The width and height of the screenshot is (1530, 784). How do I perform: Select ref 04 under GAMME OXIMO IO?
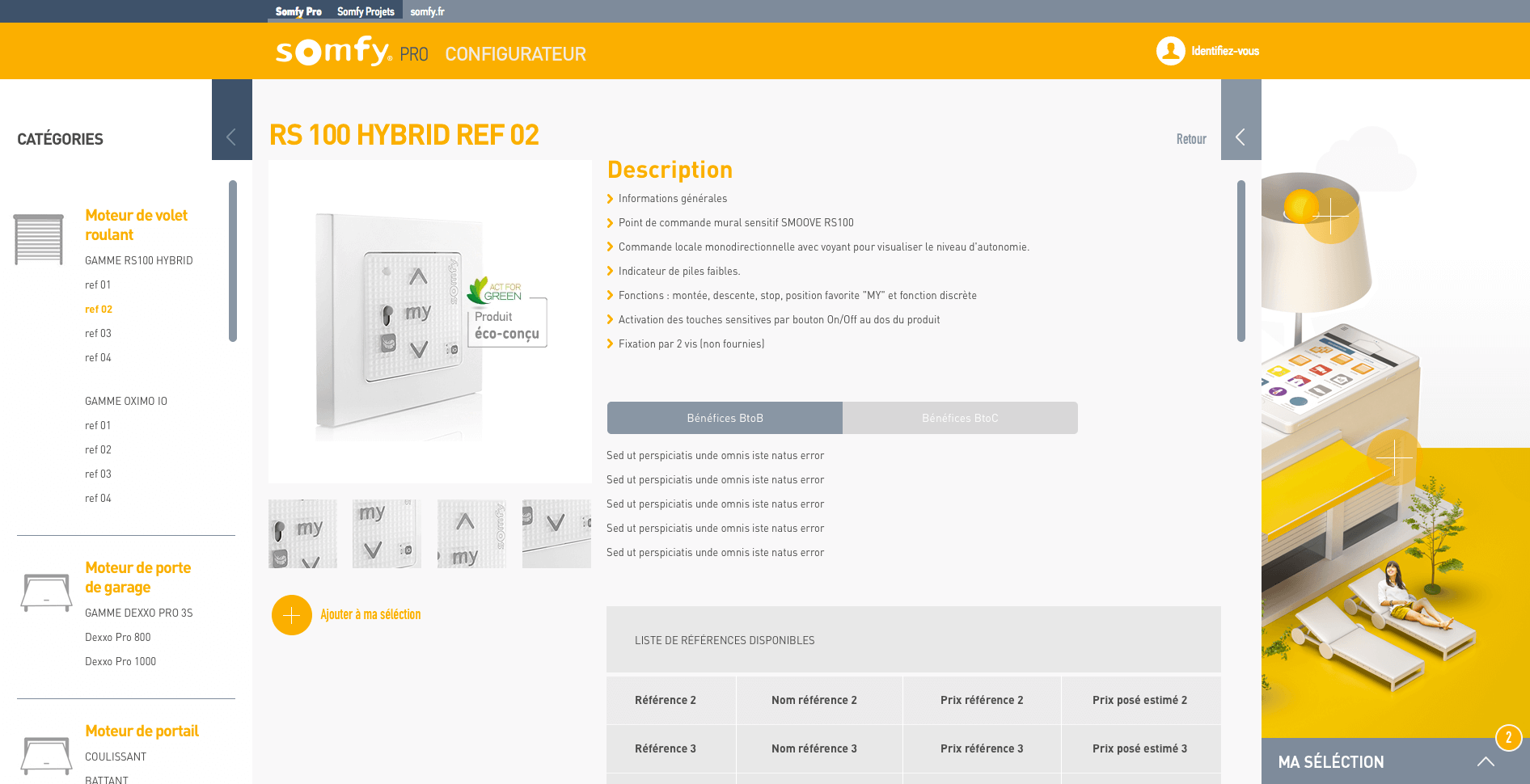click(x=98, y=498)
